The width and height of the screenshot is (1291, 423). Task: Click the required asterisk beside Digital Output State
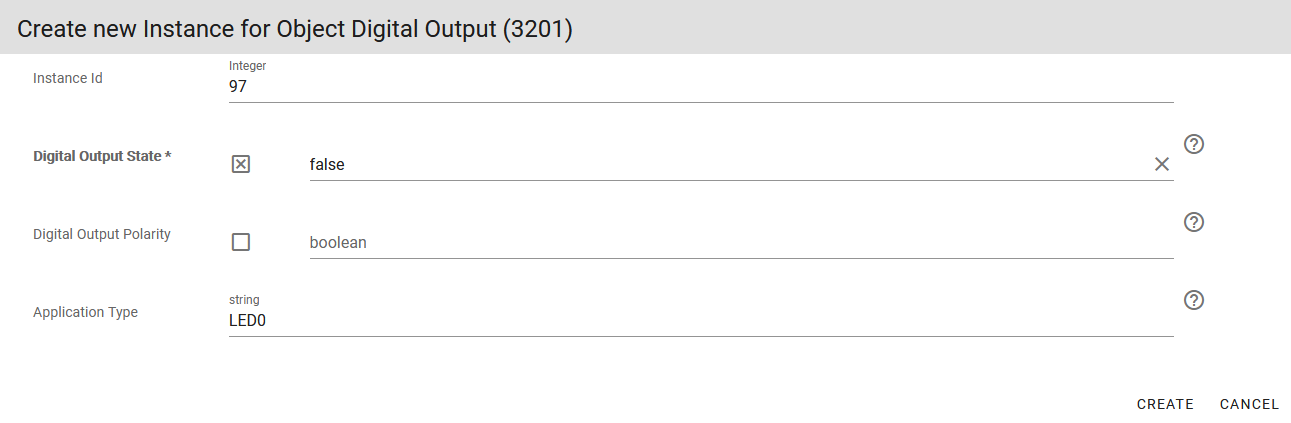[168, 156]
